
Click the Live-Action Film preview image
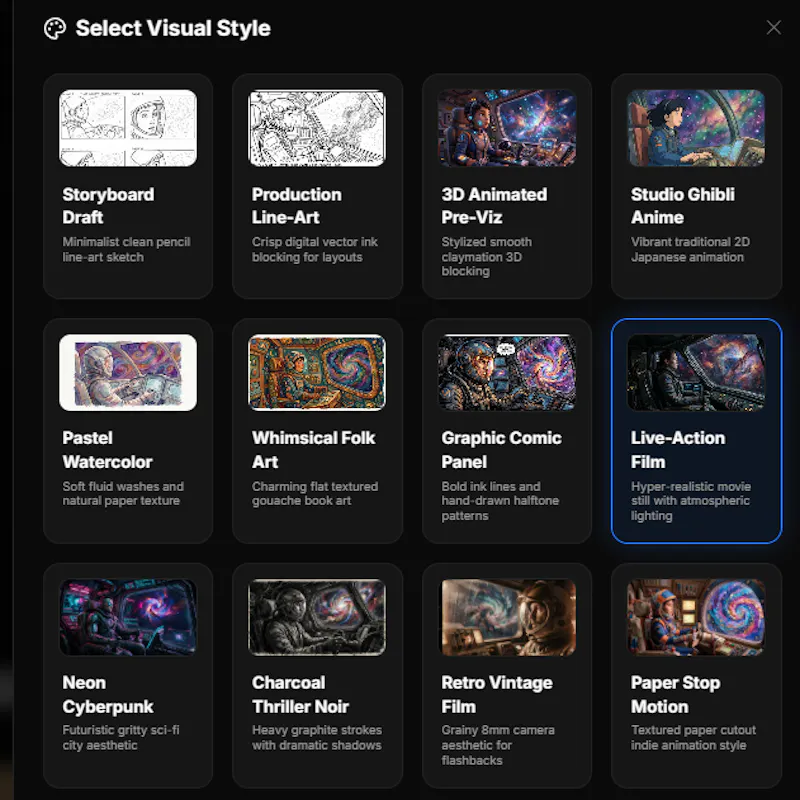tap(696, 372)
